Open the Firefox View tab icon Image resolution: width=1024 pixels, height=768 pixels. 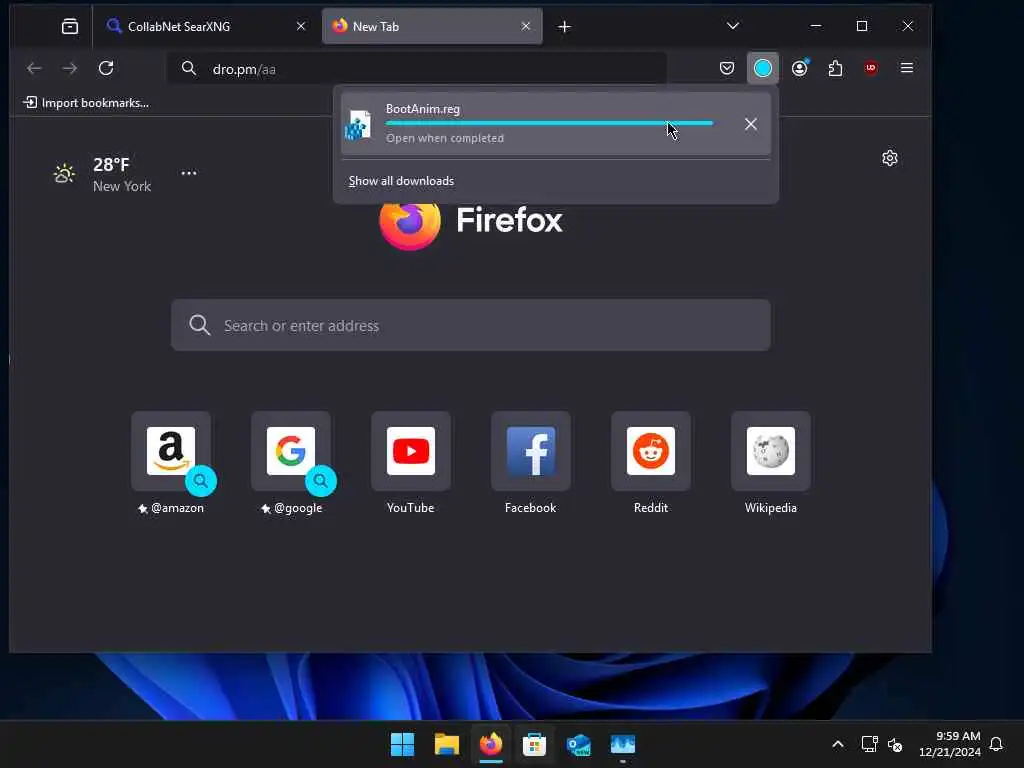tap(70, 26)
